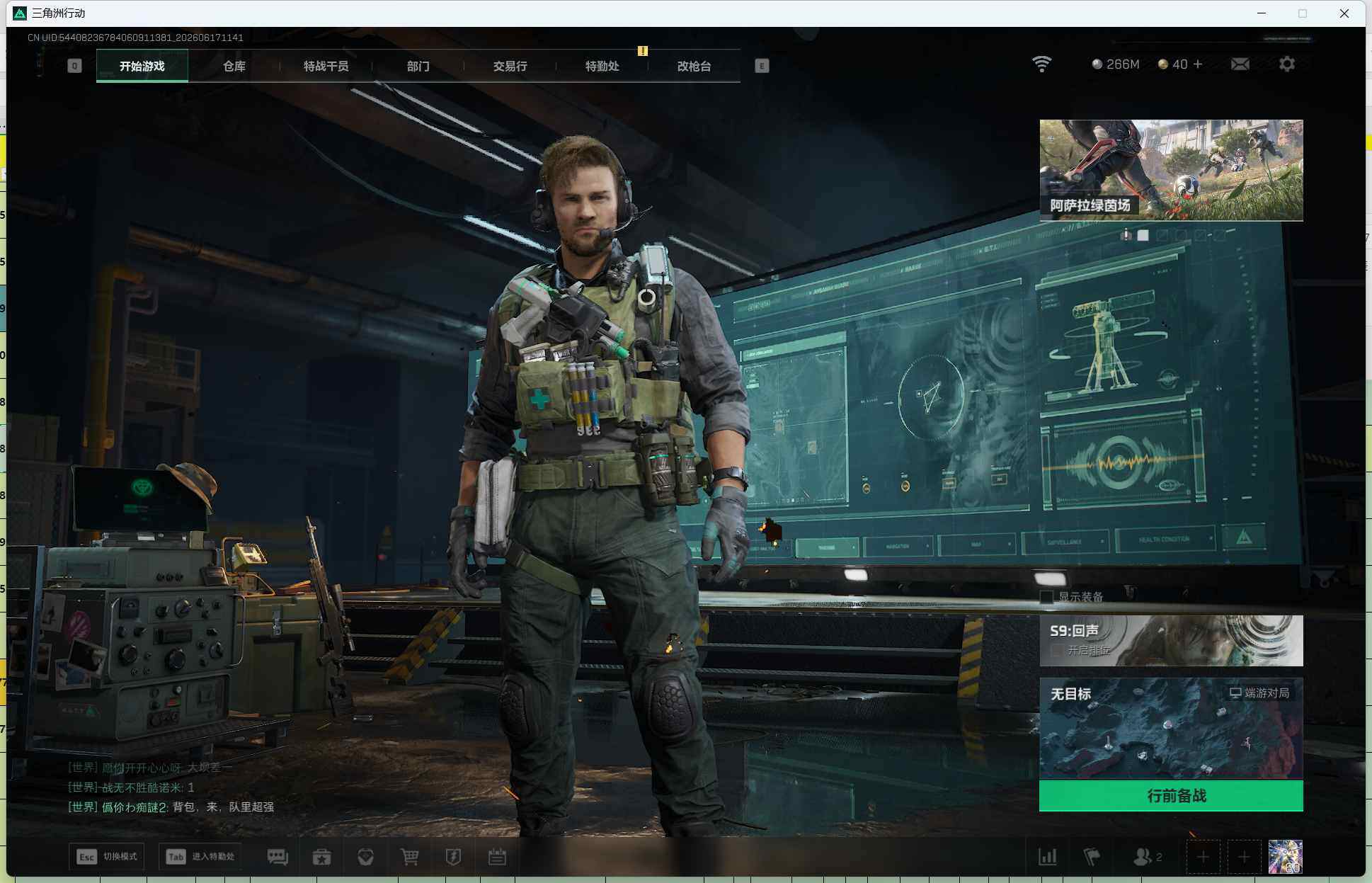Click the chat message from 战无不胜酷诺米
The height and width of the screenshot is (883, 1372).
click(x=131, y=787)
